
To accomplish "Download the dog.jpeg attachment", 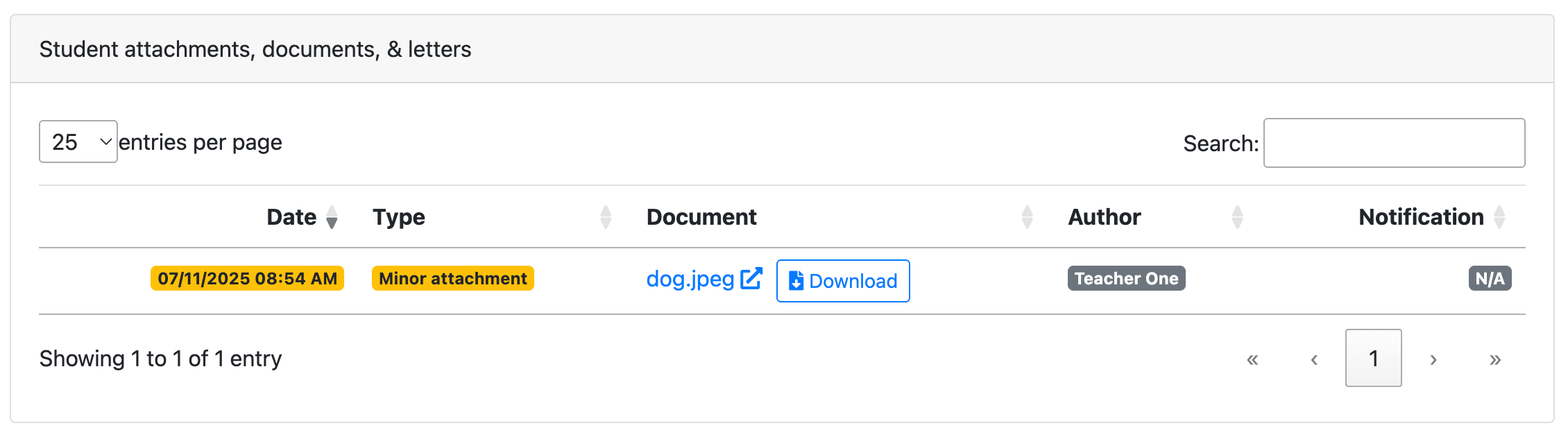I will 843,281.
